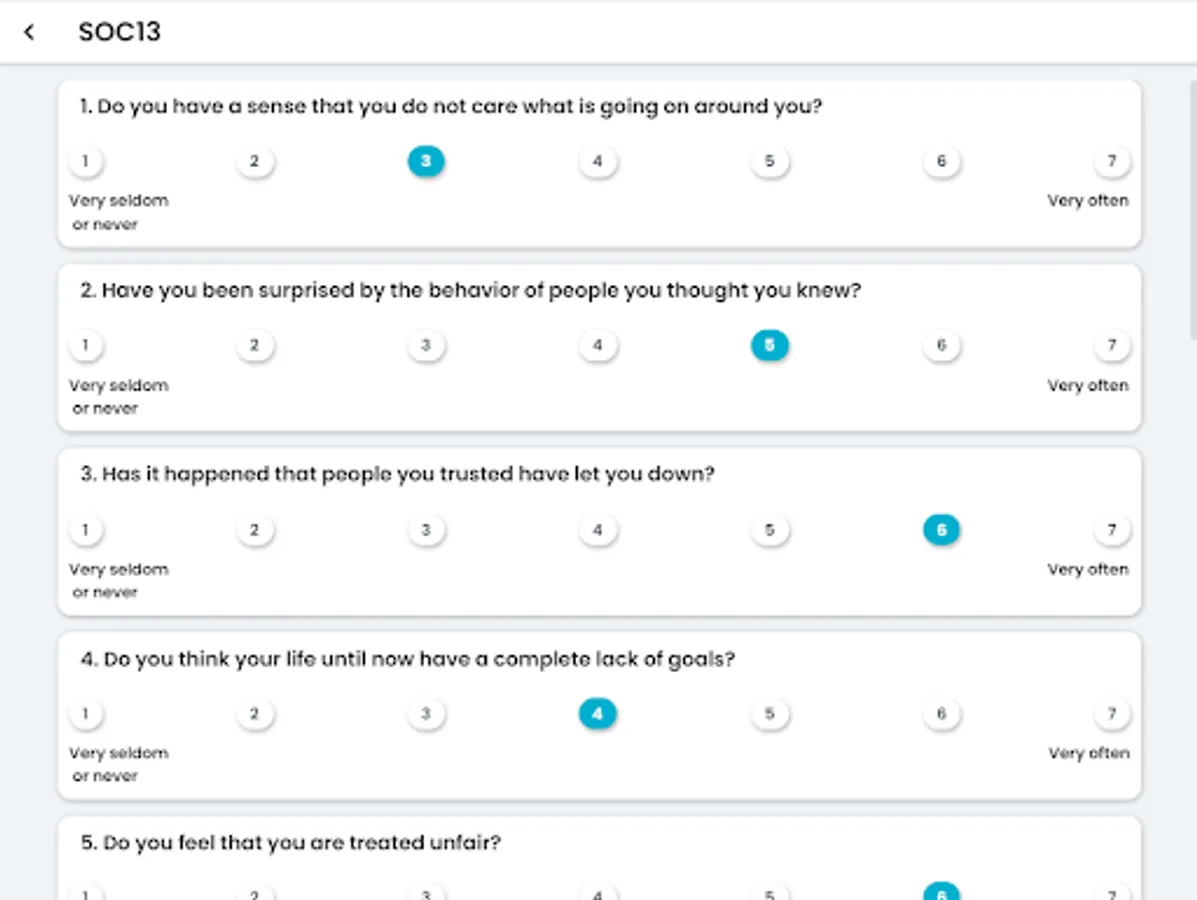
Task: Pick rating 2 for question 2
Action: (x=255, y=345)
